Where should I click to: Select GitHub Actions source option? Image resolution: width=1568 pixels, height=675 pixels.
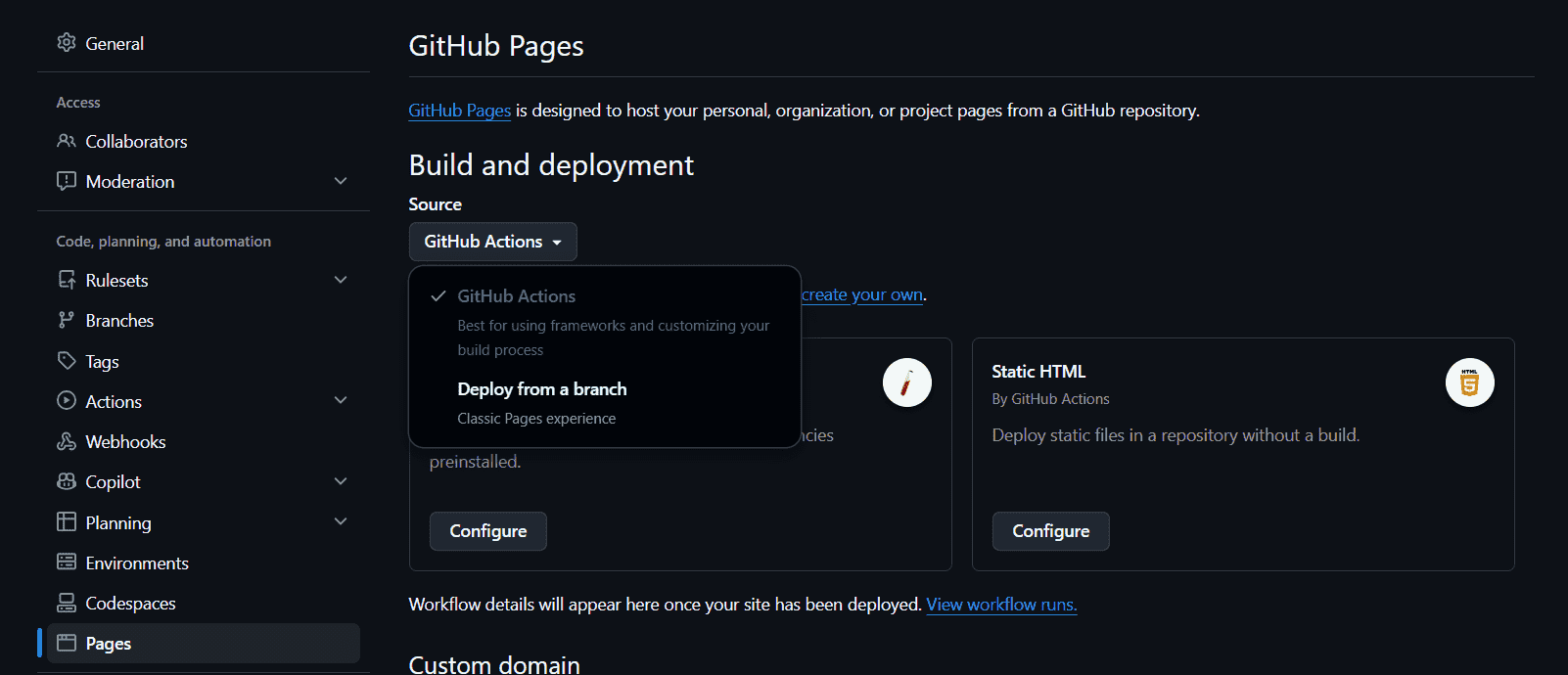coord(605,322)
